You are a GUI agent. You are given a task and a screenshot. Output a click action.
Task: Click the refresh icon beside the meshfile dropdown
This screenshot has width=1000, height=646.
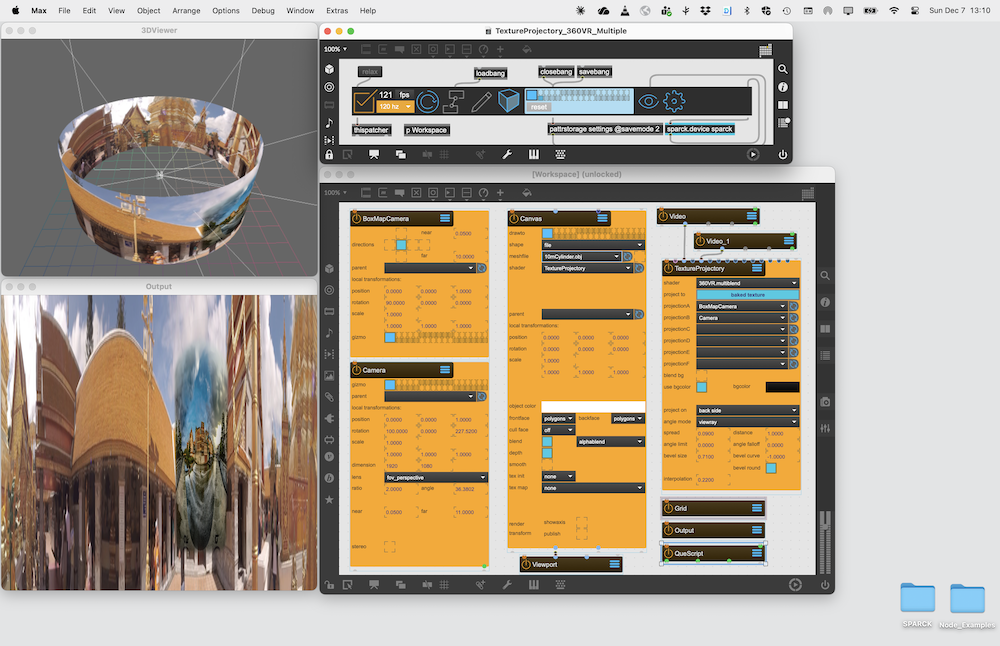pyautogui.click(x=628, y=256)
